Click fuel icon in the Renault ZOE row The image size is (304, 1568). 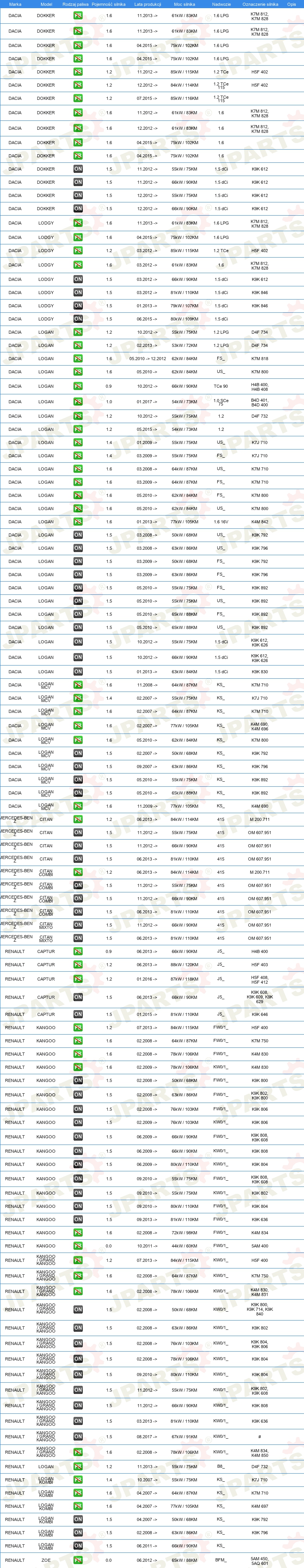(x=78, y=1560)
